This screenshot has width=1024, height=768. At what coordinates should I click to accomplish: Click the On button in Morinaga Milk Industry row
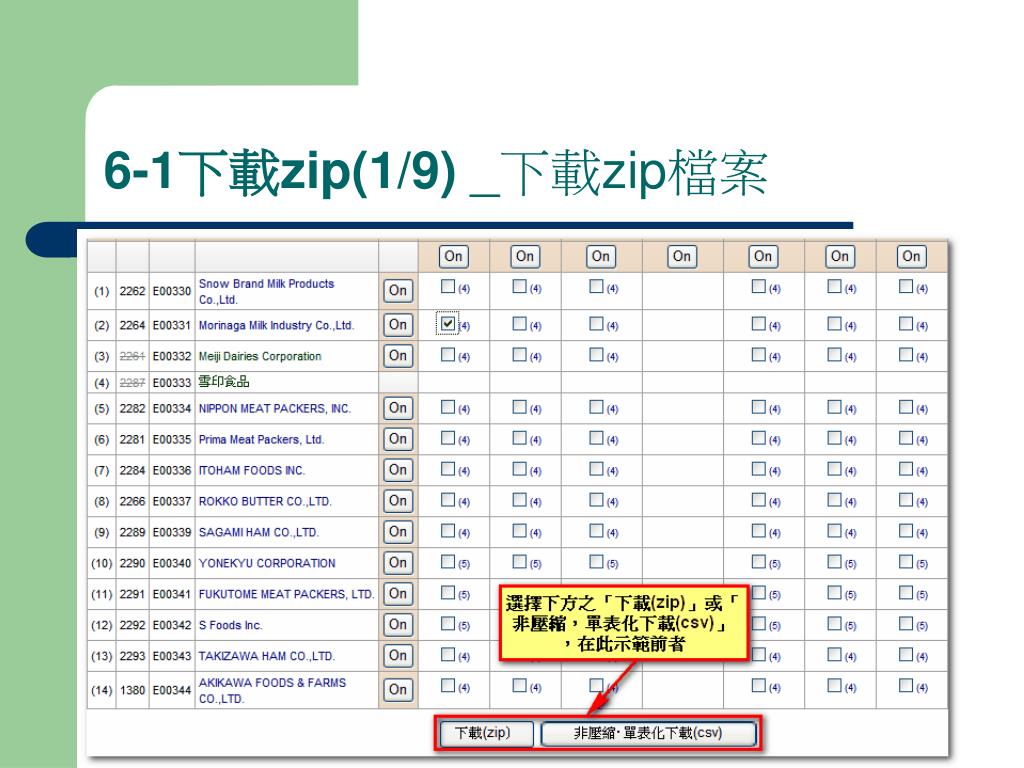point(398,325)
